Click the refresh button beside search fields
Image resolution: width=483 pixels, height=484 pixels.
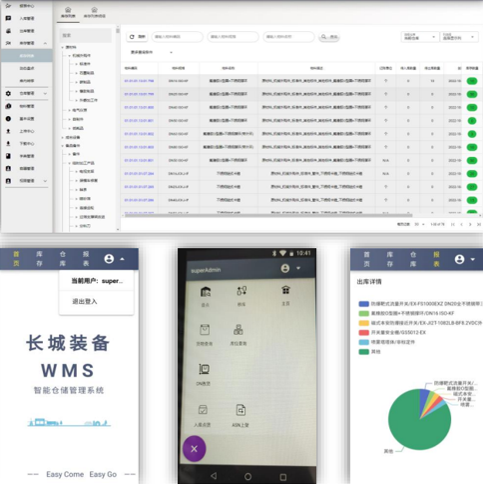tap(138, 37)
